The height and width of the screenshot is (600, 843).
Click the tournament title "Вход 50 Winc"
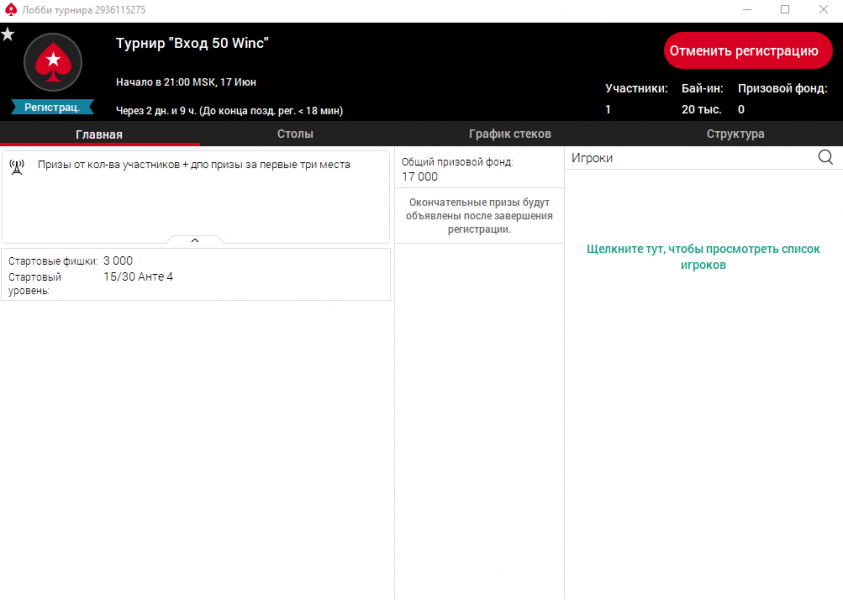tap(193, 44)
